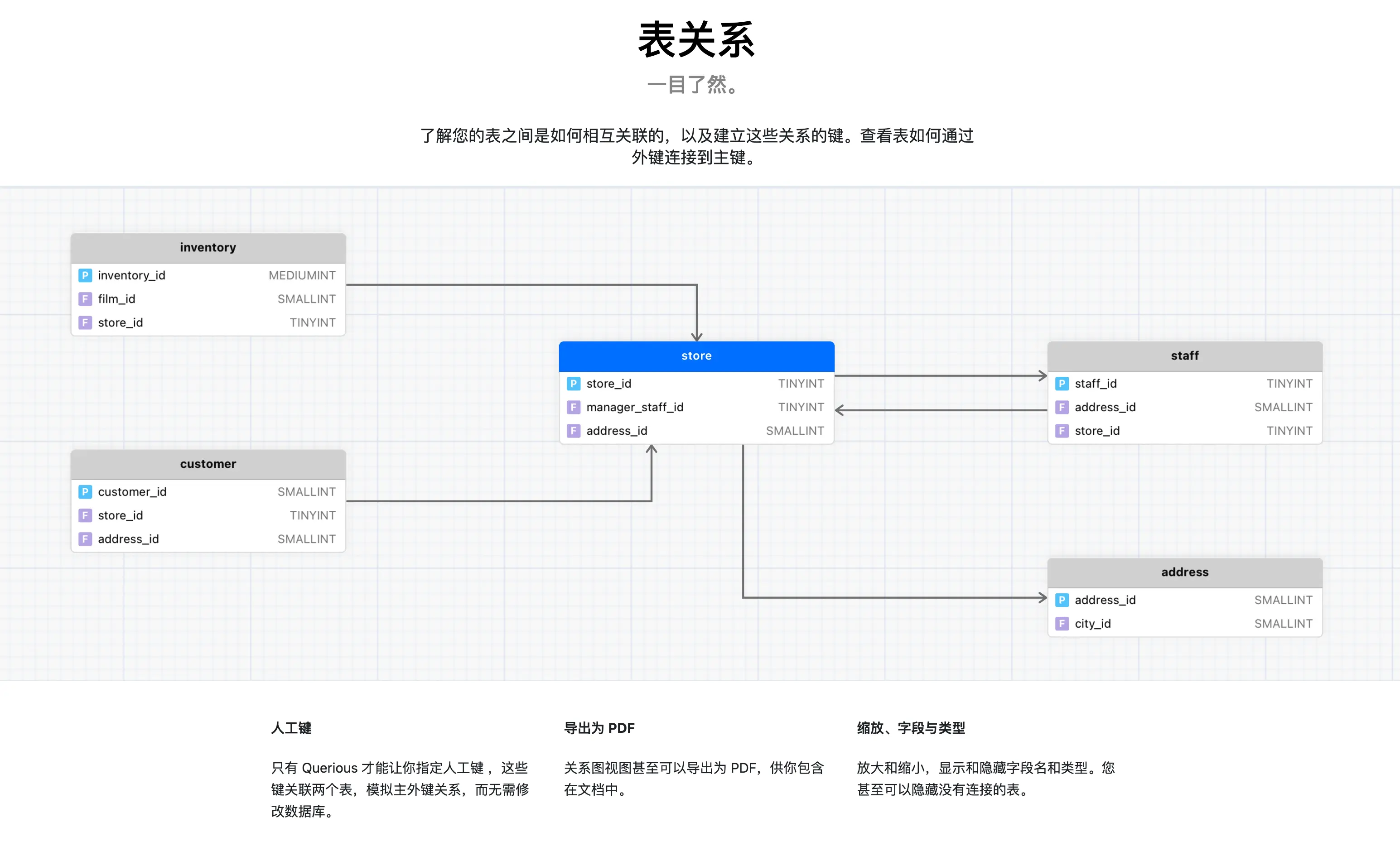Click primary key icon beside store_id in store table
The image size is (1400, 856).
573,384
